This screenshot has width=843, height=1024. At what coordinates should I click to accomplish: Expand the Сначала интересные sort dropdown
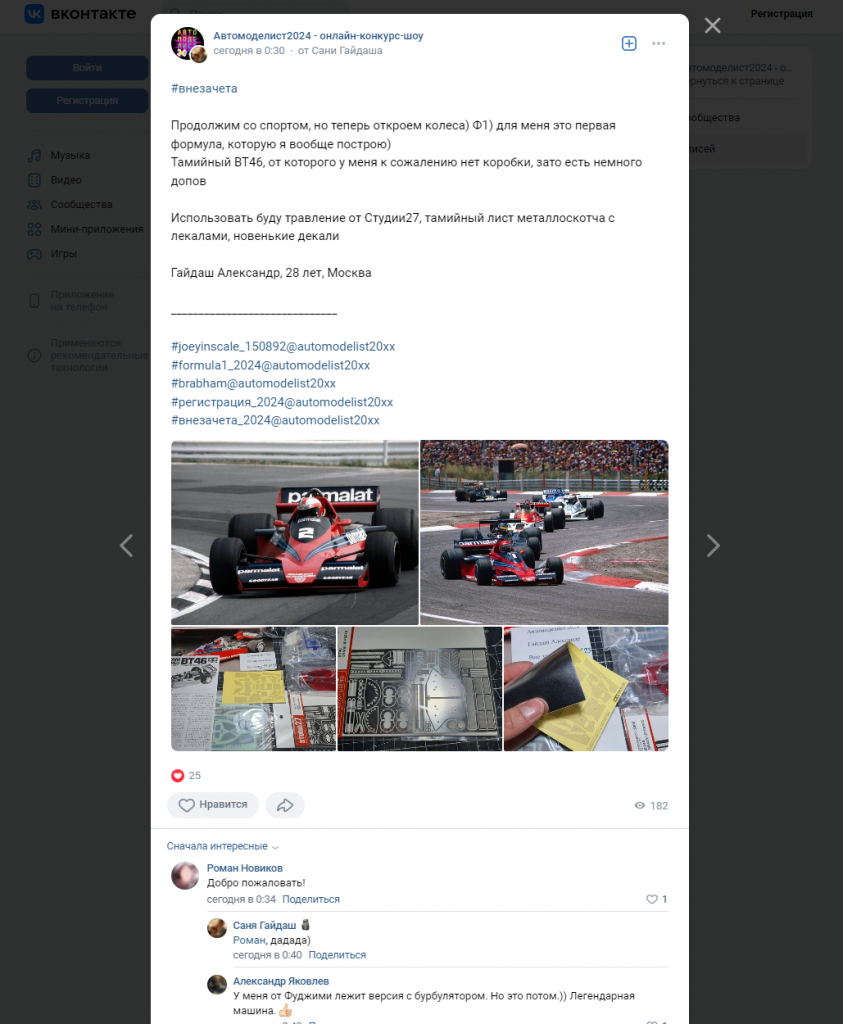pos(223,846)
